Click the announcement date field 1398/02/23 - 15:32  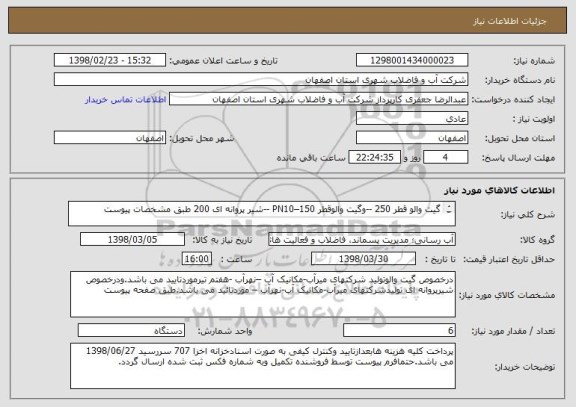pyautogui.click(x=110, y=60)
